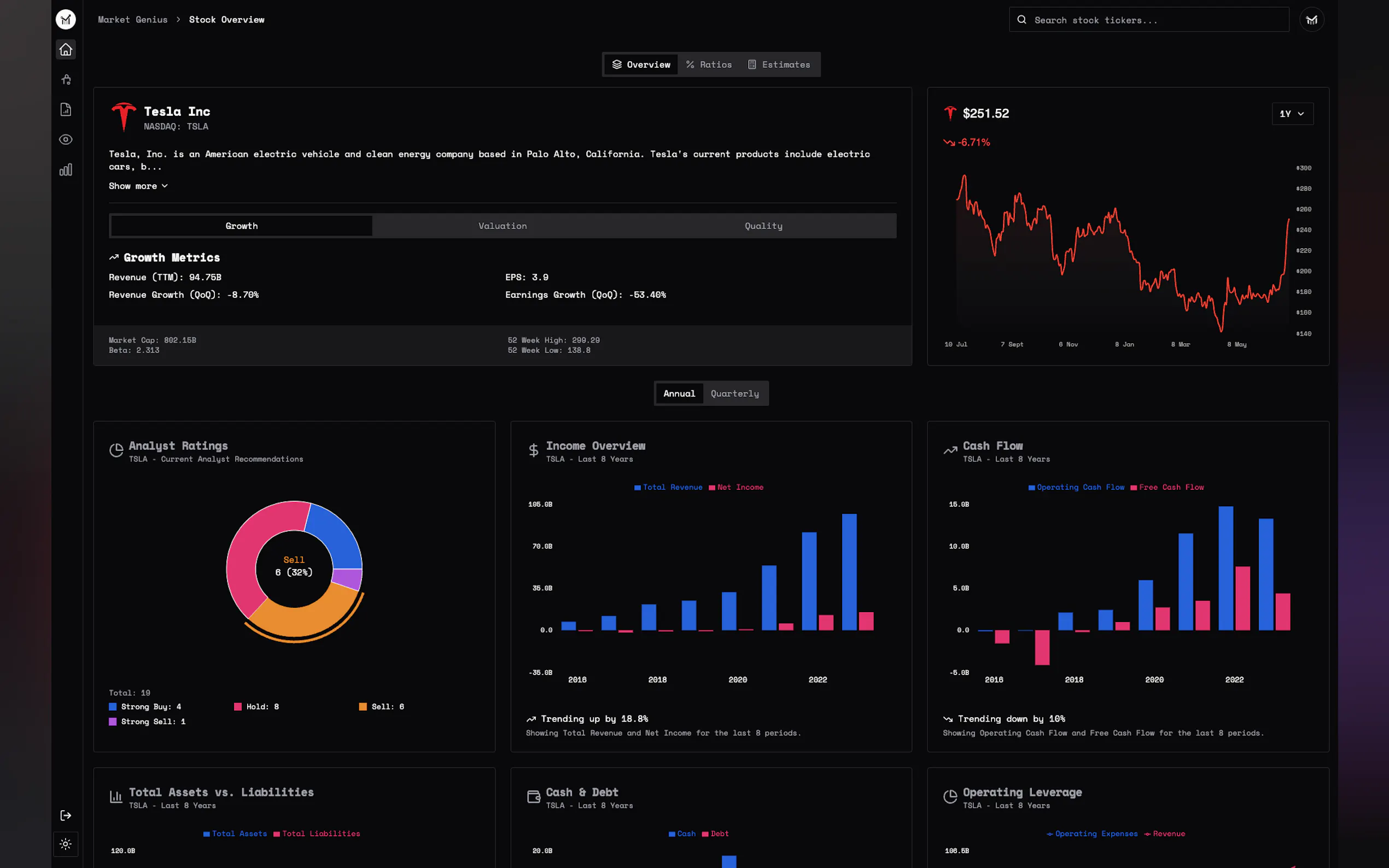Open the Estimates tab
Image resolution: width=1389 pixels, height=868 pixels.
tap(779, 64)
